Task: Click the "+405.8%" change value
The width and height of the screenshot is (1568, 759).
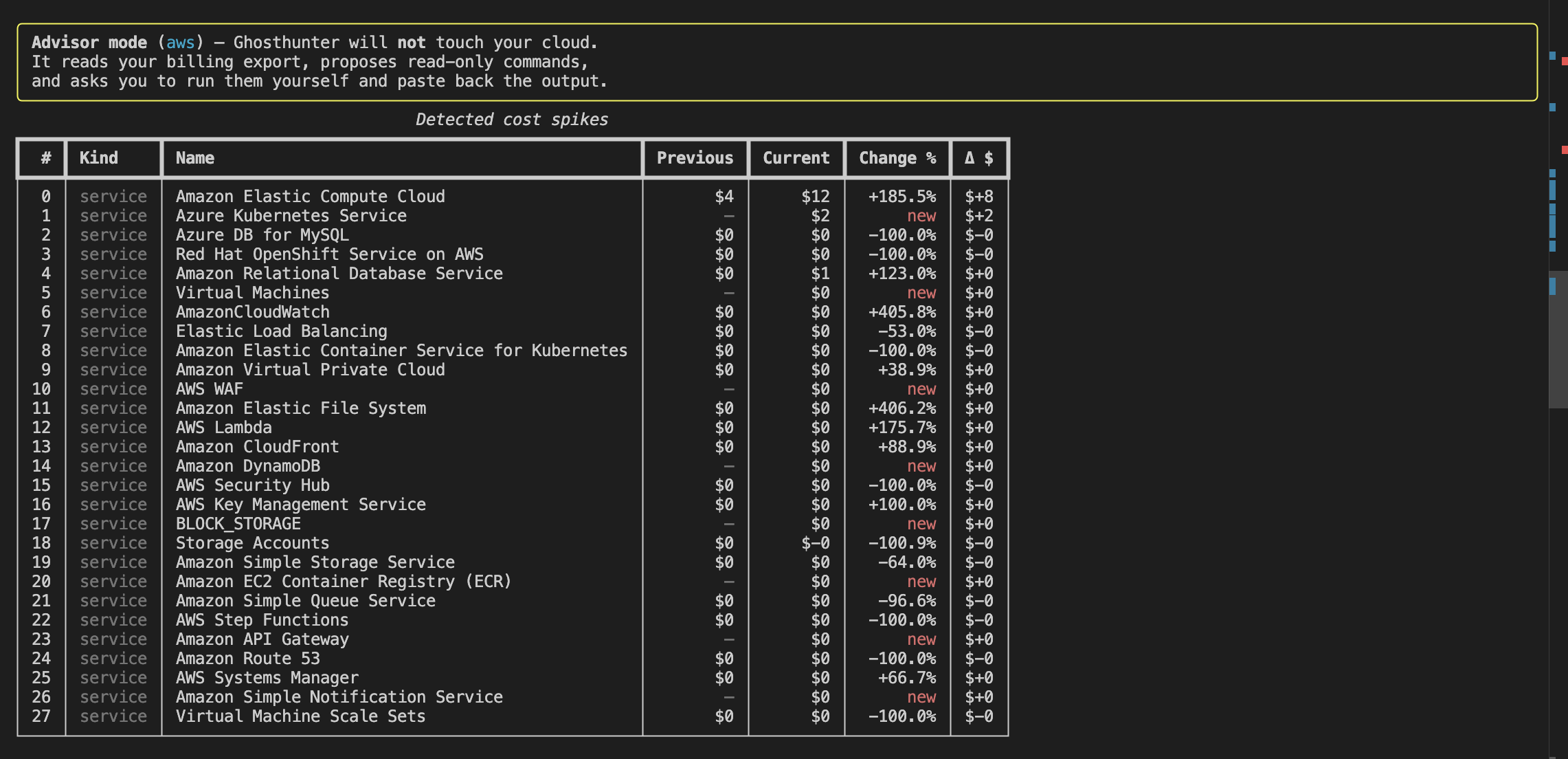Action: coord(902,312)
